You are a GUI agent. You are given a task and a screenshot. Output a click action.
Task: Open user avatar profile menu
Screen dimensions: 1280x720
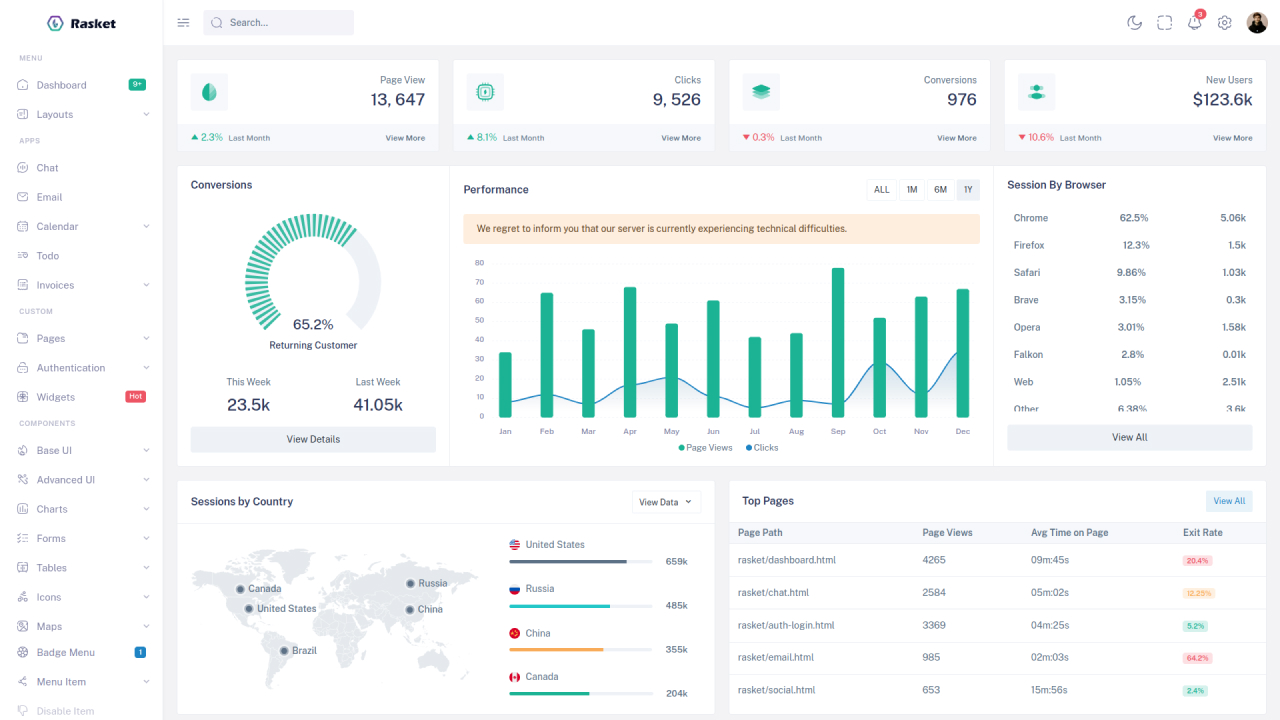tap(1257, 23)
